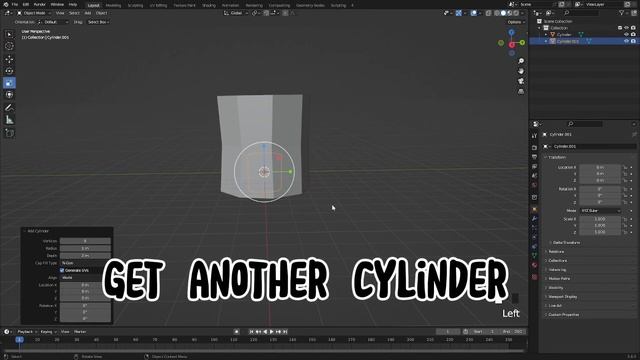The width and height of the screenshot is (640, 360).
Task: Click the Blender logo icon
Action: tap(6, 4)
